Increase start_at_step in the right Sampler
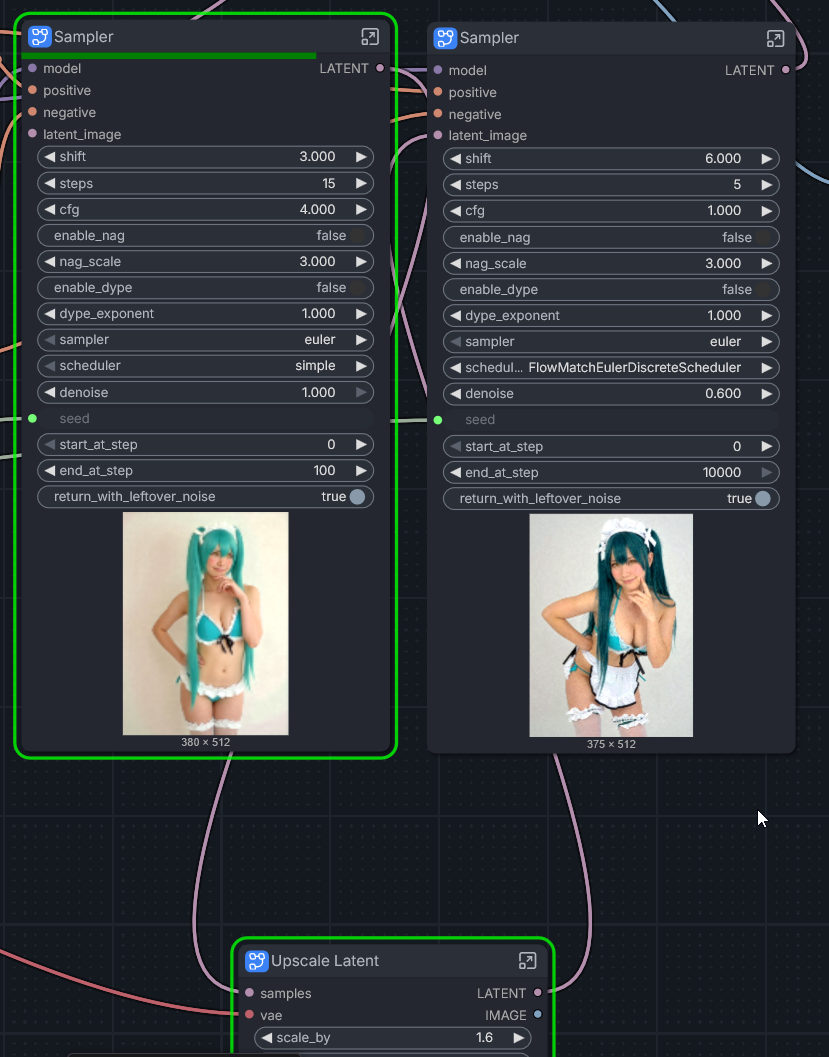 click(767, 446)
